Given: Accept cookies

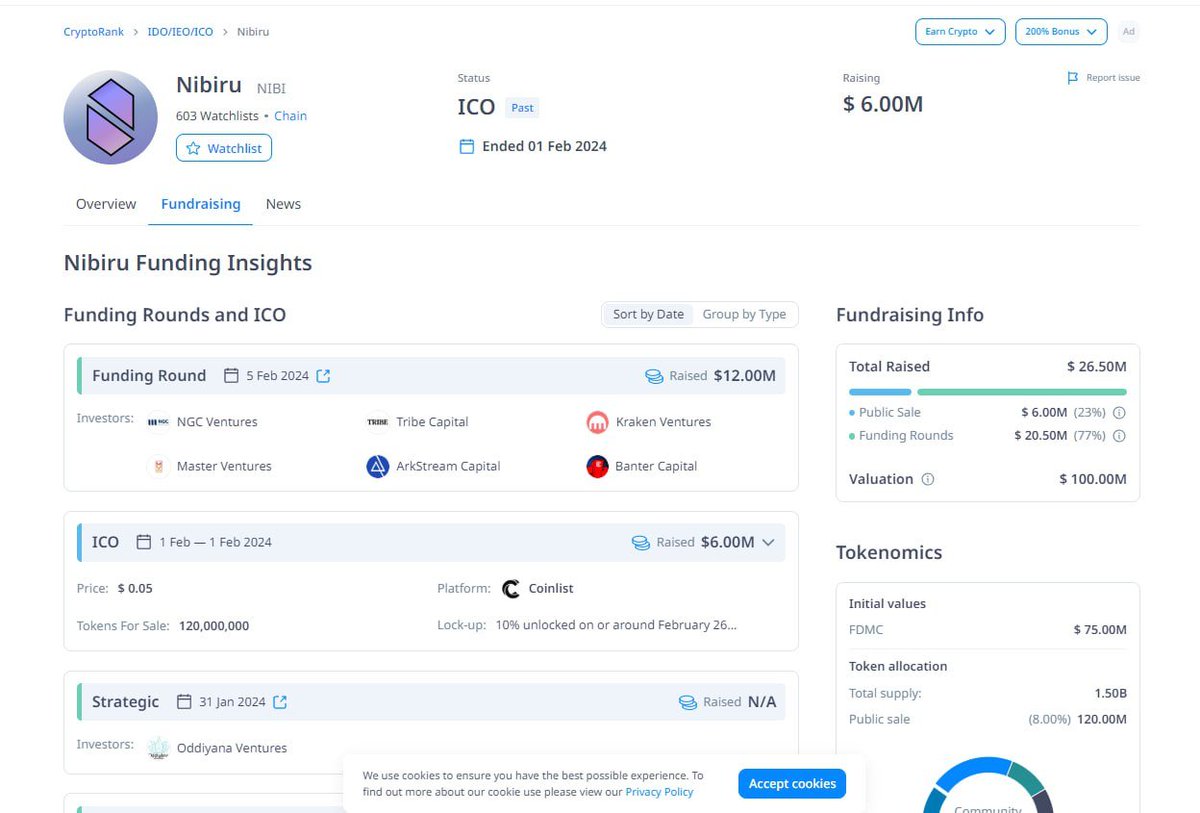Looking at the screenshot, I should (x=792, y=783).
